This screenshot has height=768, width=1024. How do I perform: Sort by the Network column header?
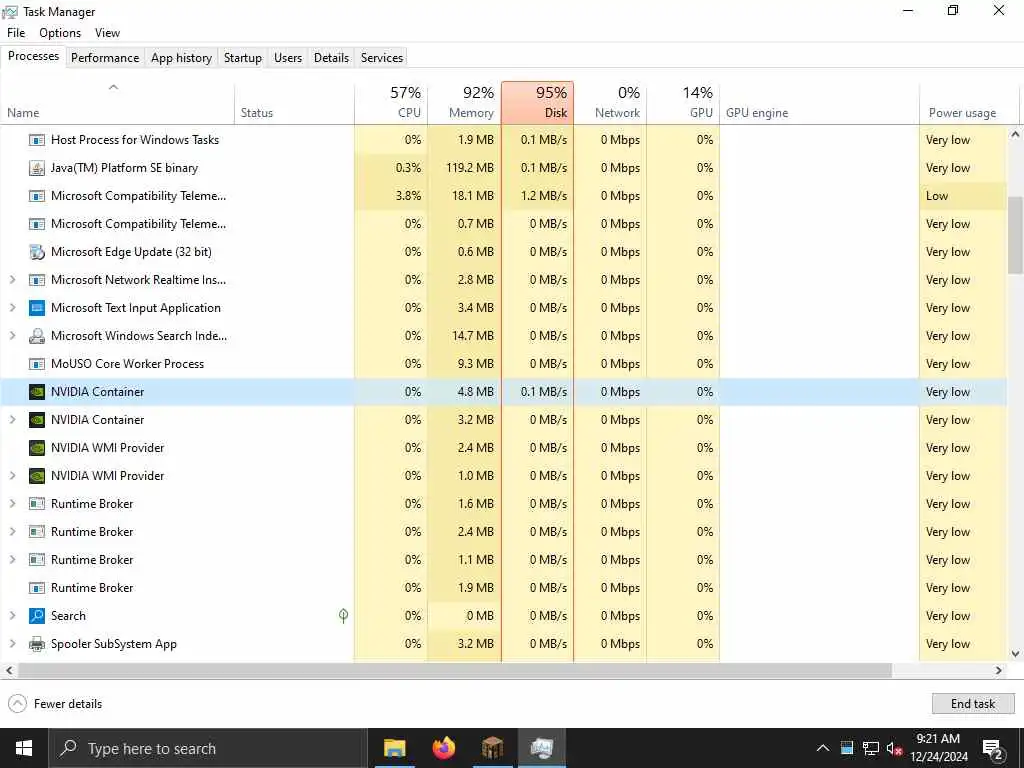coord(611,103)
